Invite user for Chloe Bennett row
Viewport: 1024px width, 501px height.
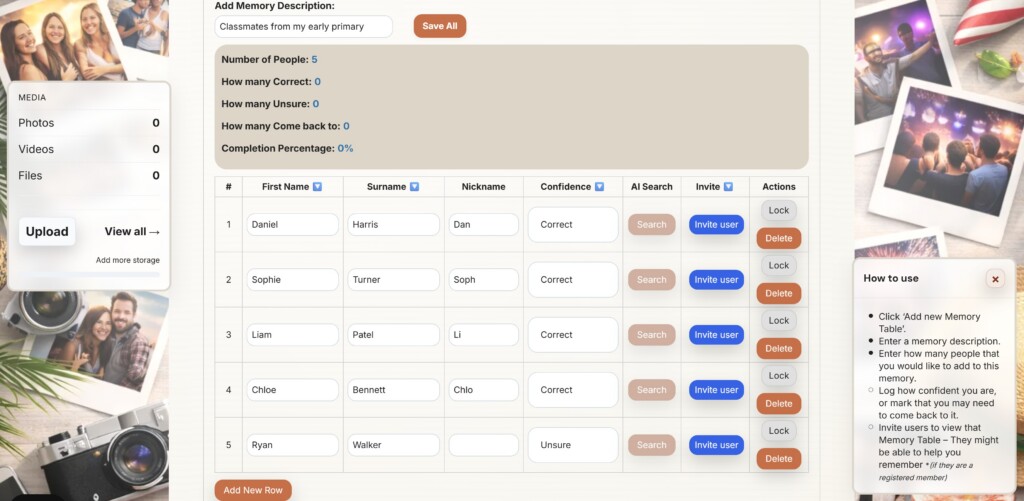click(x=716, y=390)
